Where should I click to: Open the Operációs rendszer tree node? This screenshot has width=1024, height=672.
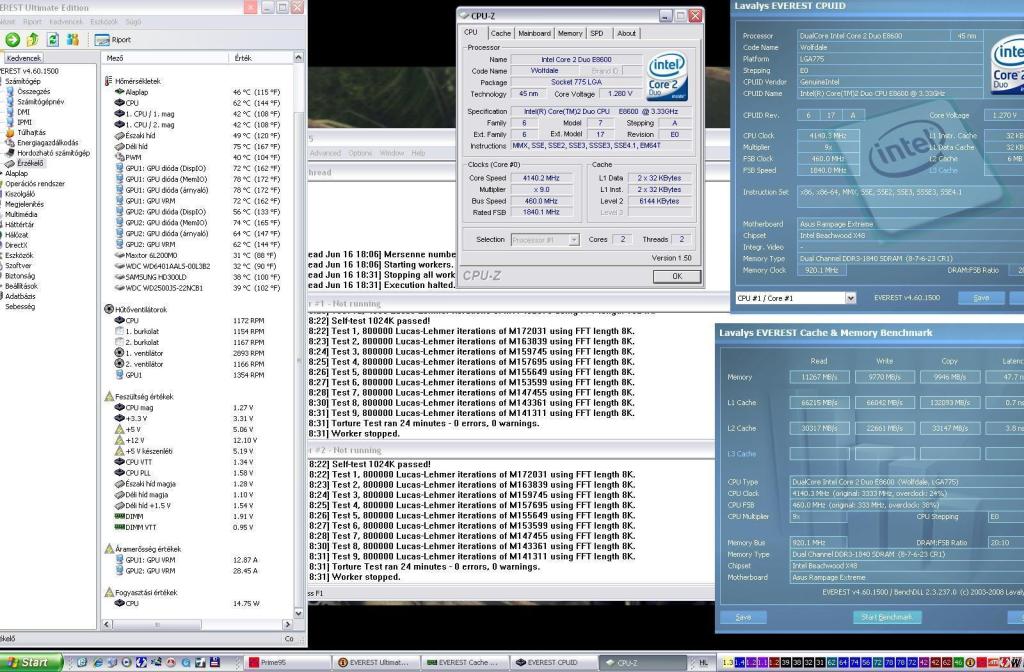[35, 184]
